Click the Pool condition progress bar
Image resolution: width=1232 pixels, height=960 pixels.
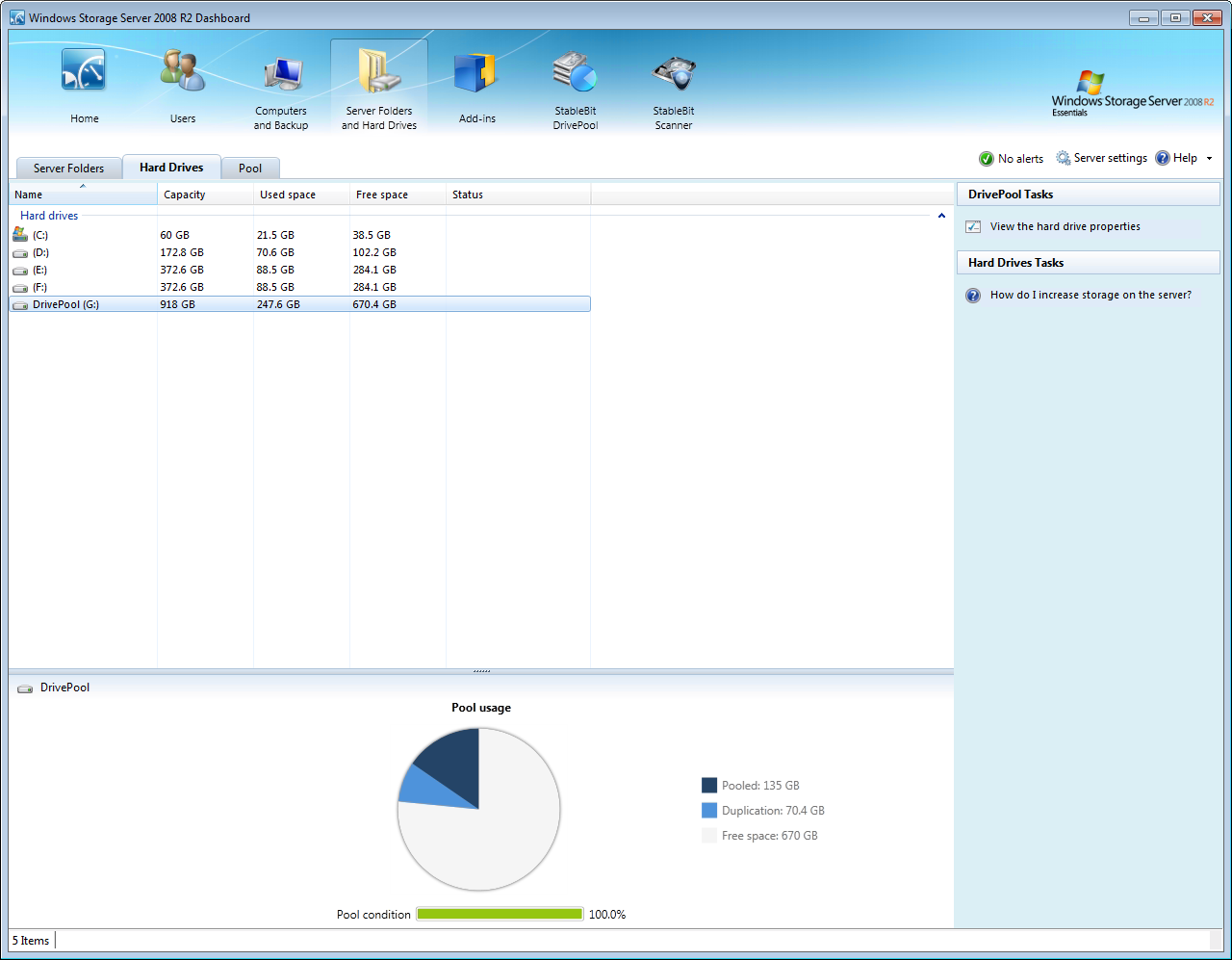pos(500,914)
